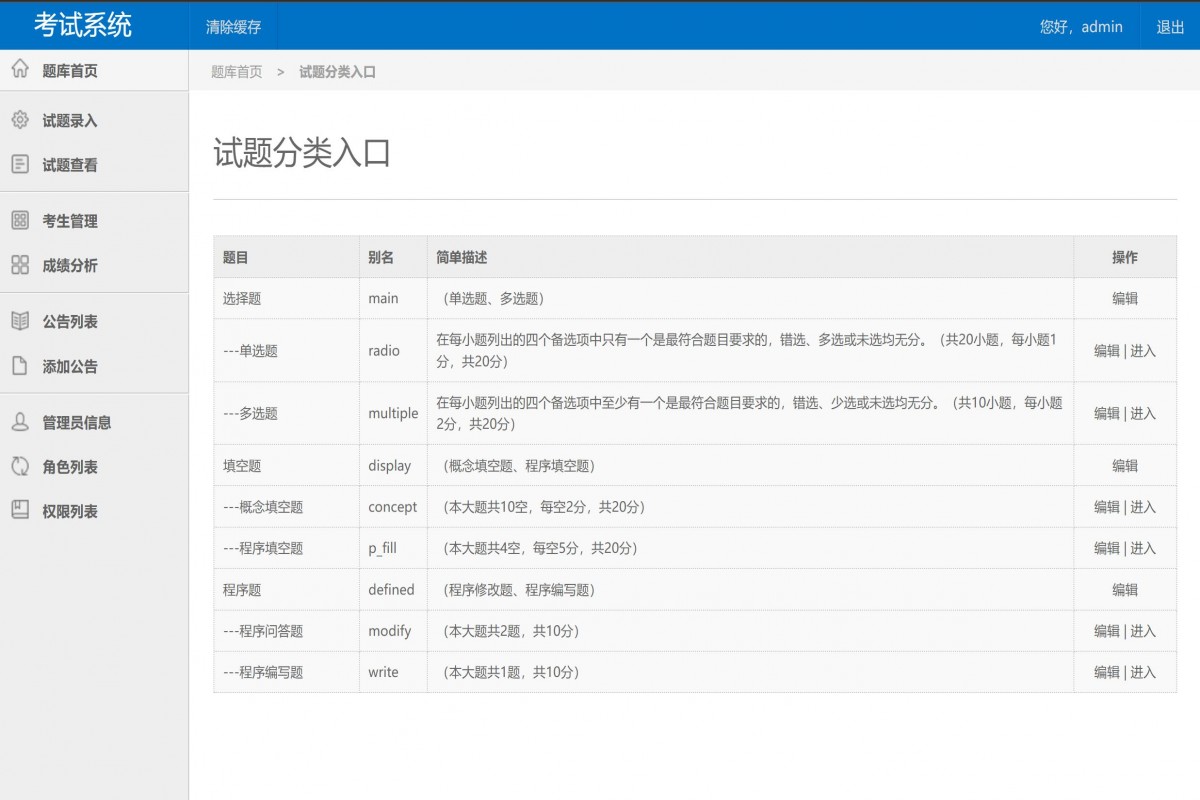This screenshot has width=1200, height=800.
Task: Open 考生管理 via its grid icon
Action: tap(18, 221)
